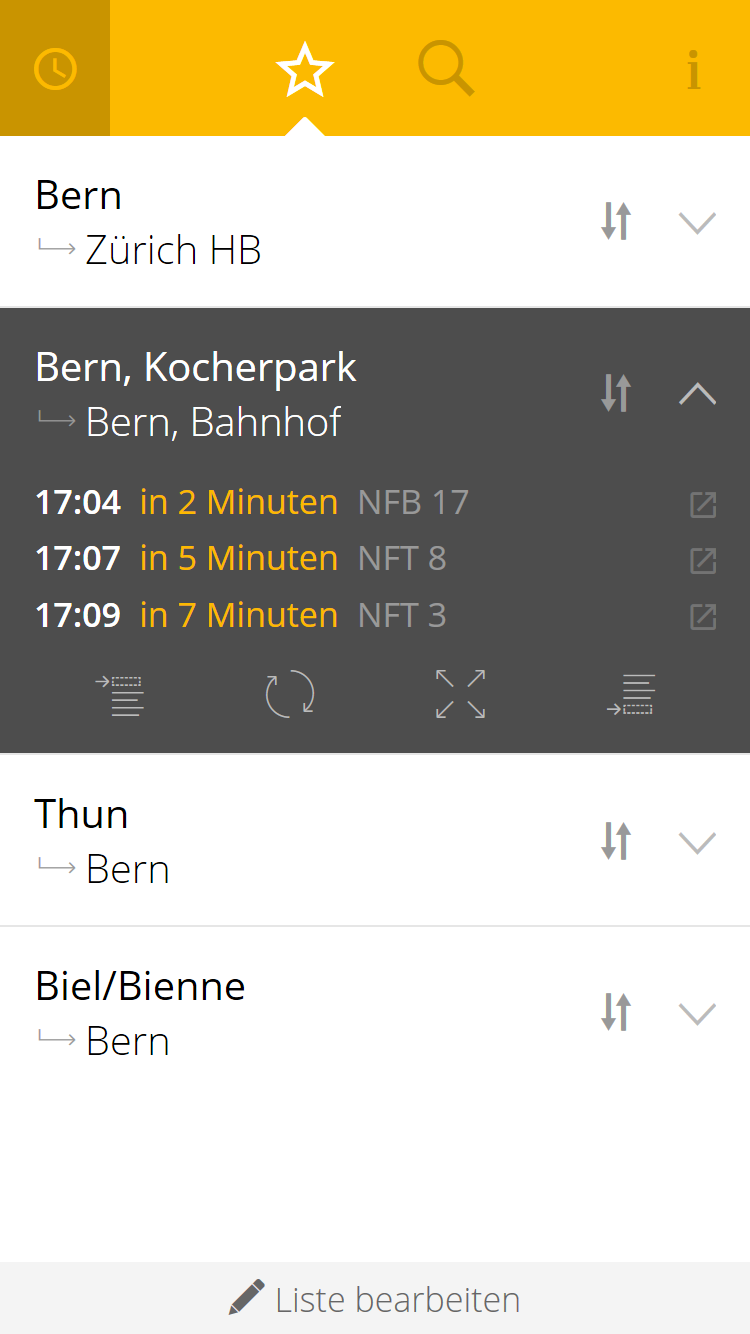Image resolution: width=750 pixels, height=1334 pixels.
Task: Open external link for 17:07 departure
Action: 703,560
